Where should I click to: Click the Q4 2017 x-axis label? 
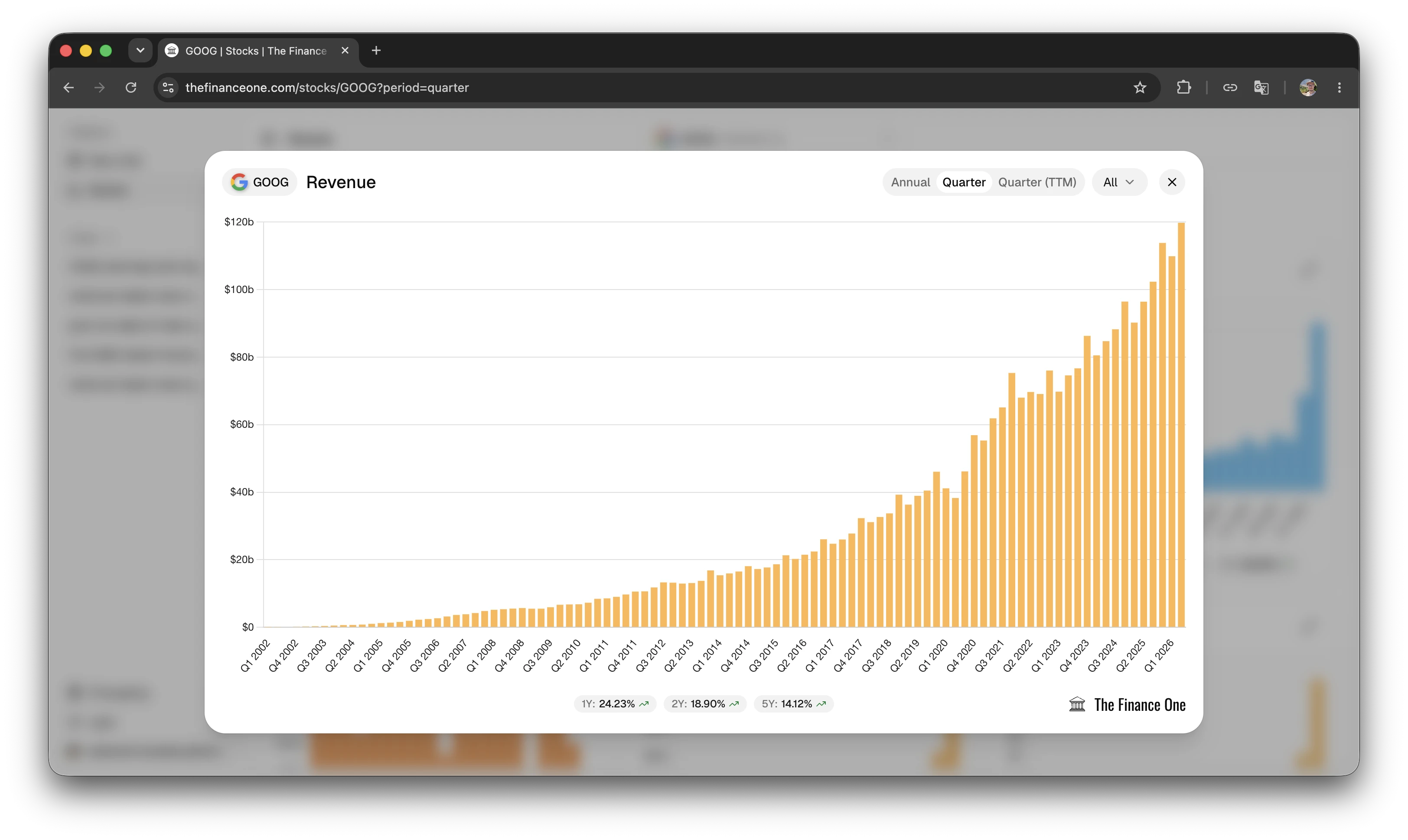tap(848, 656)
